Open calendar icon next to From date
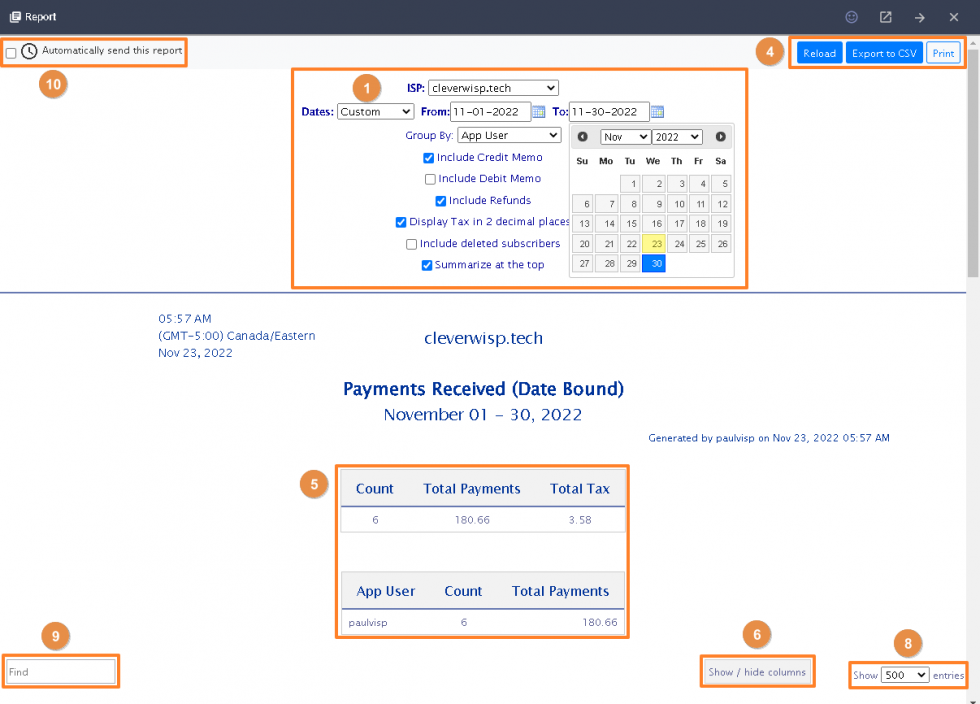The image size is (980, 704). coord(539,112)
